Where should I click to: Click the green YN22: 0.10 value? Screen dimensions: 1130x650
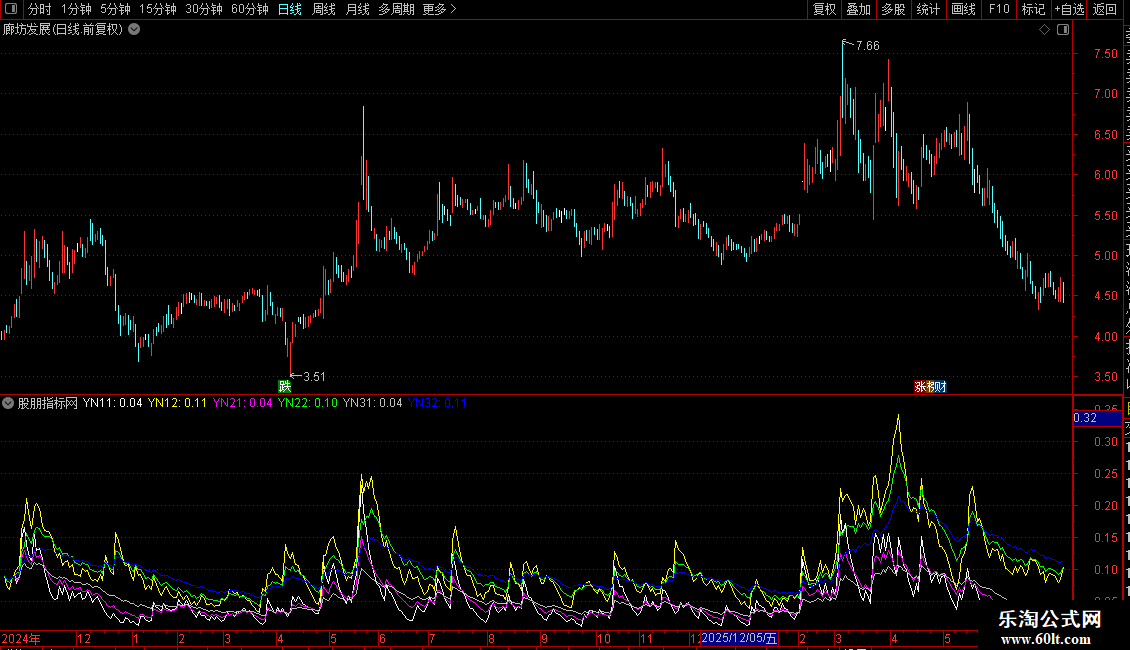pos(308,403)
